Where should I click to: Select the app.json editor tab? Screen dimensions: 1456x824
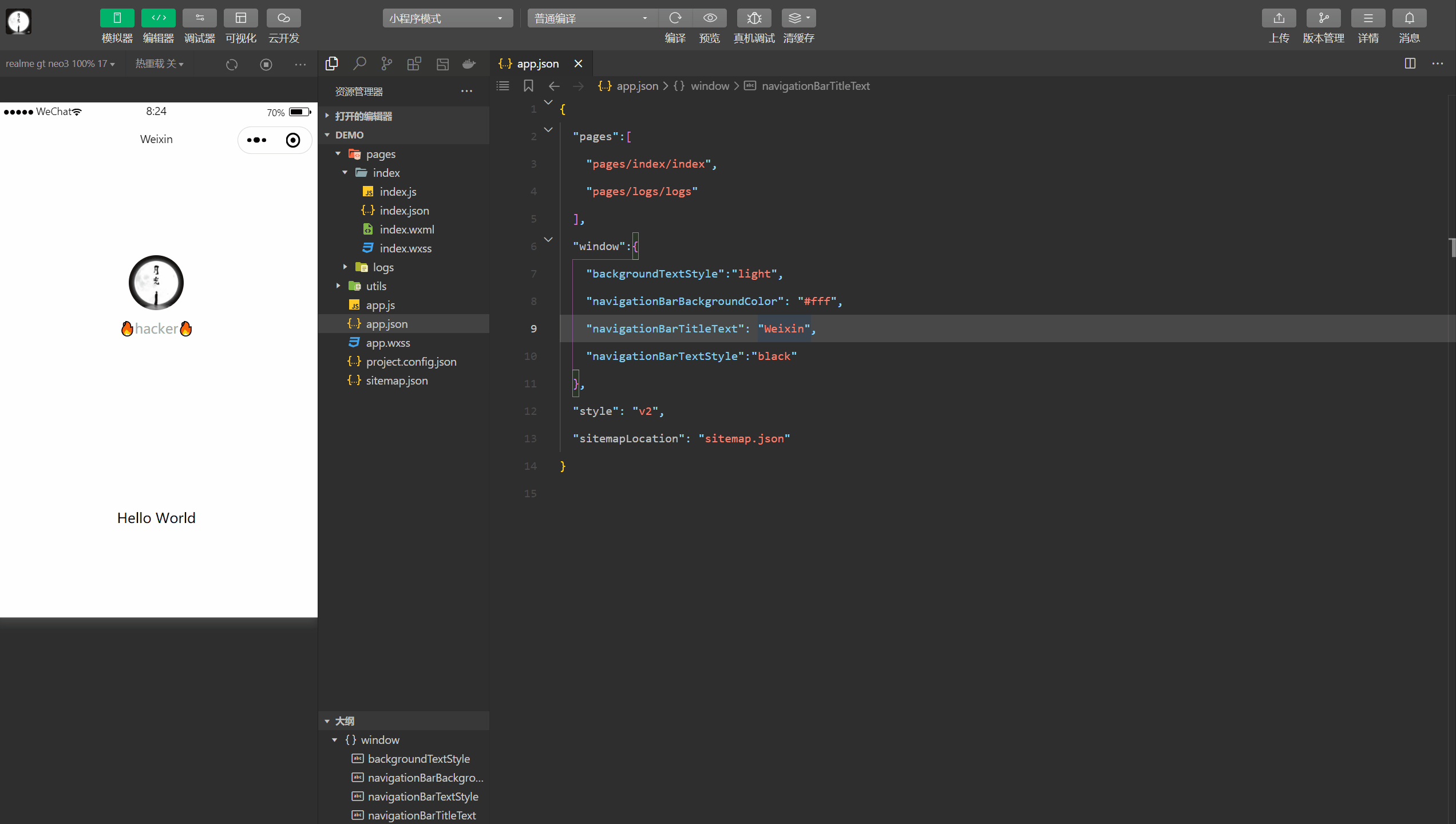(537, 64)
